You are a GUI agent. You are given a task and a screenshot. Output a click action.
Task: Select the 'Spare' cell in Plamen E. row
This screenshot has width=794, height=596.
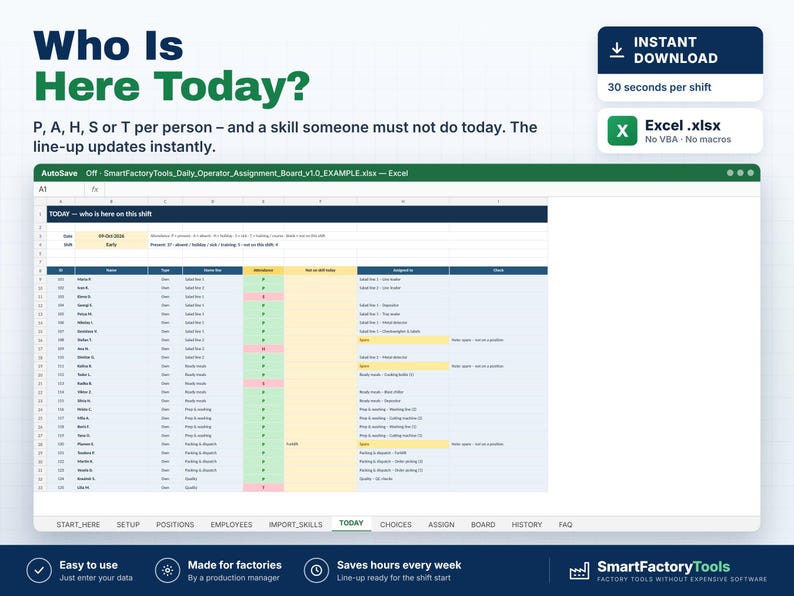(x=403, y=444)
